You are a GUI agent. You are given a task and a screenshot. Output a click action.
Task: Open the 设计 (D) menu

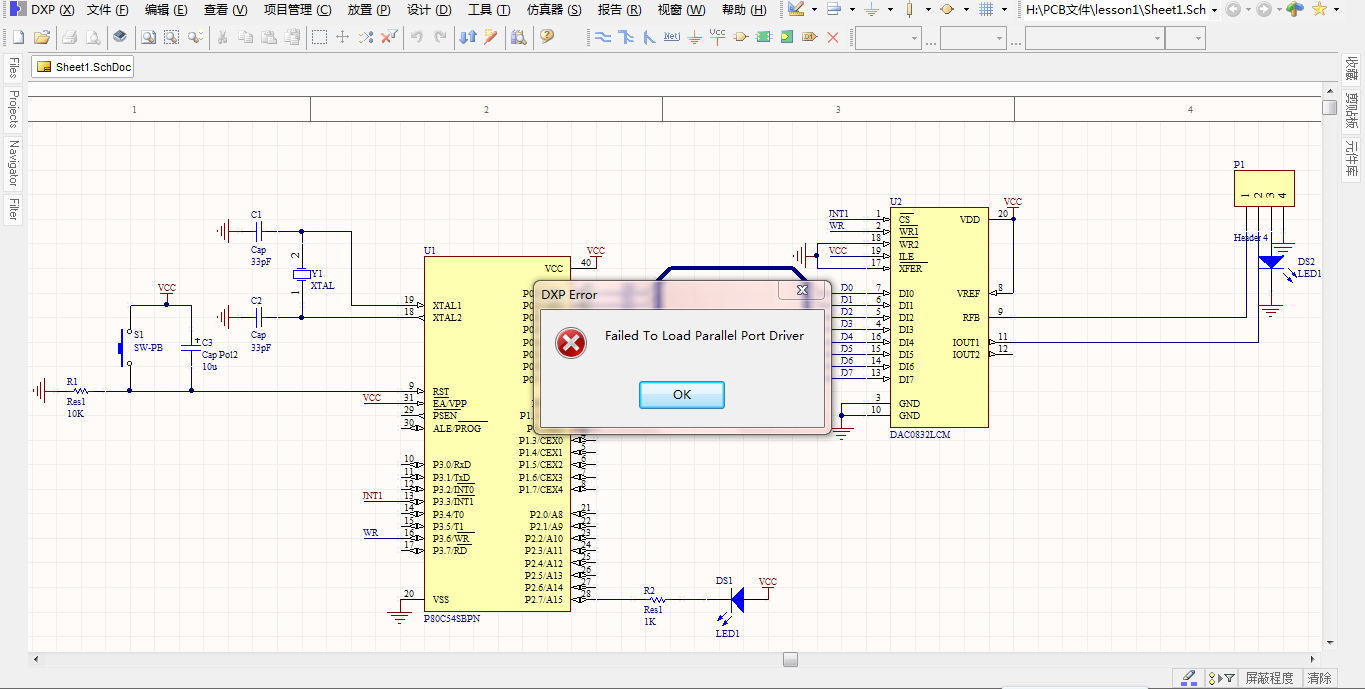pyautogui.click(x=429, y=10)
